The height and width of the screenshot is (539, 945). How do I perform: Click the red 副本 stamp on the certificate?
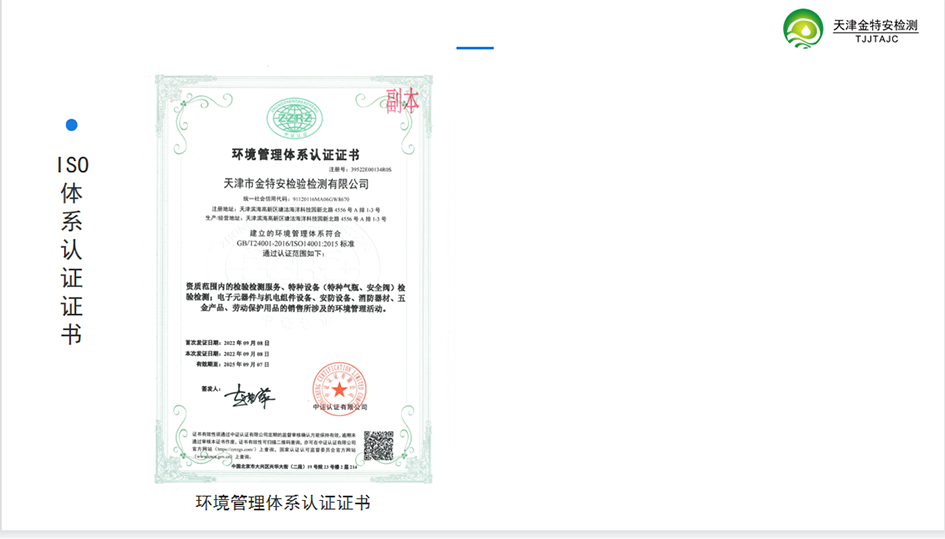click(403, 100)
